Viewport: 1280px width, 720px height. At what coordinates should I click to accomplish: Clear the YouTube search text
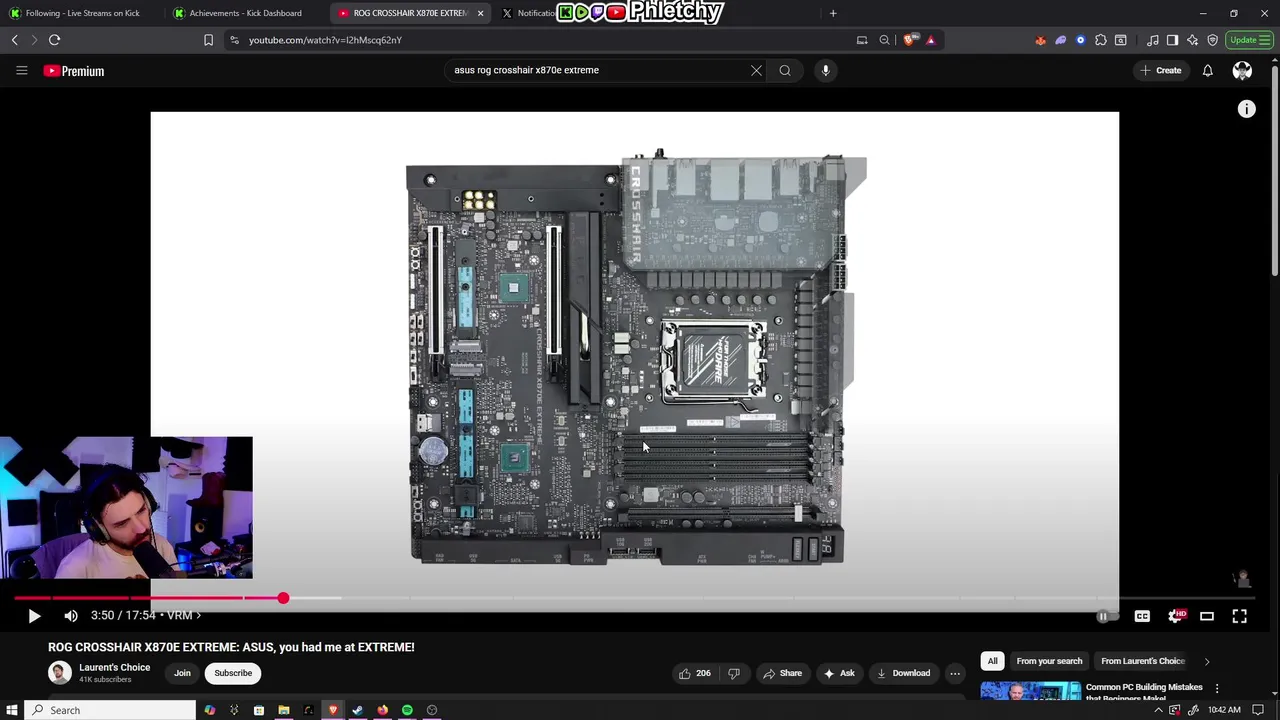(756, 70)
